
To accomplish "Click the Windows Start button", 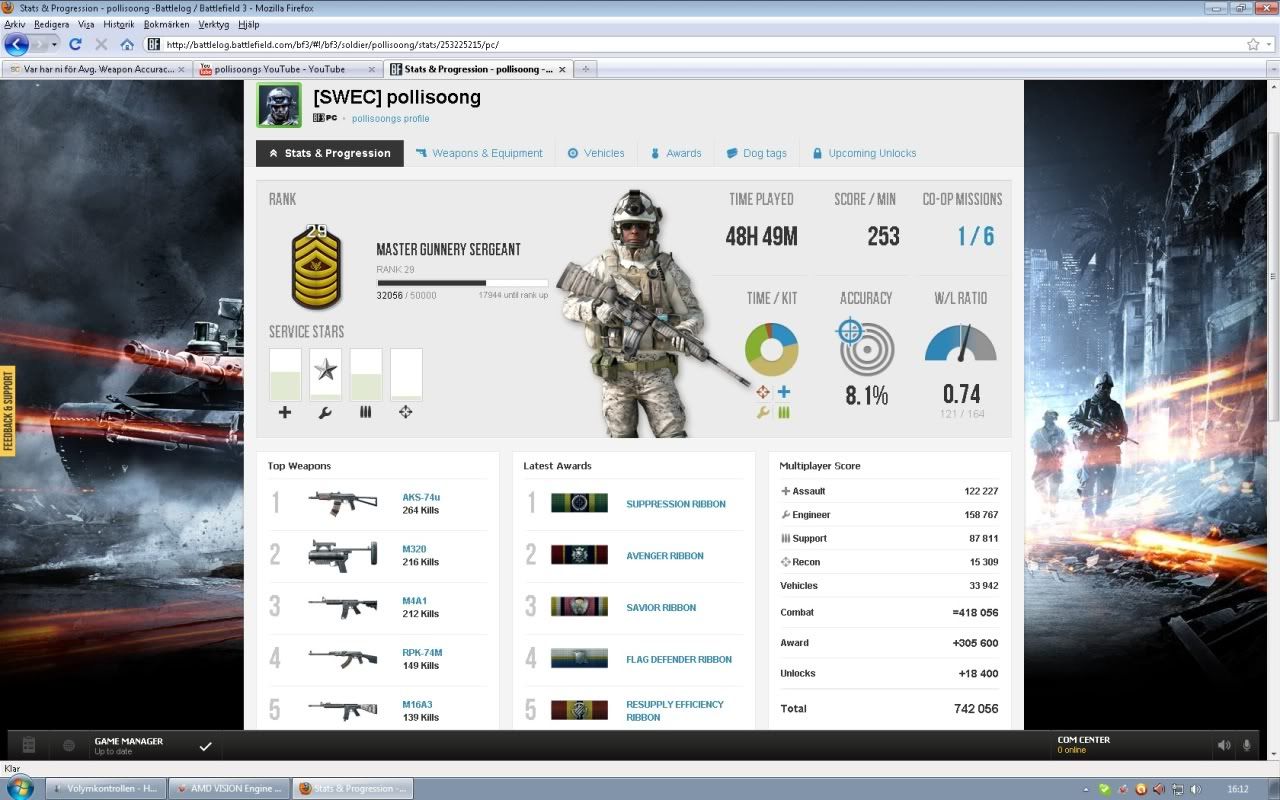I will point(20,788).
